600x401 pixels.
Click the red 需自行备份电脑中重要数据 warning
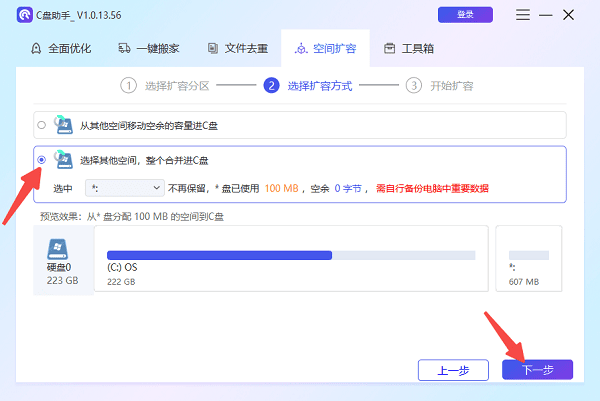pyautogui.click(x=432, y=188)
